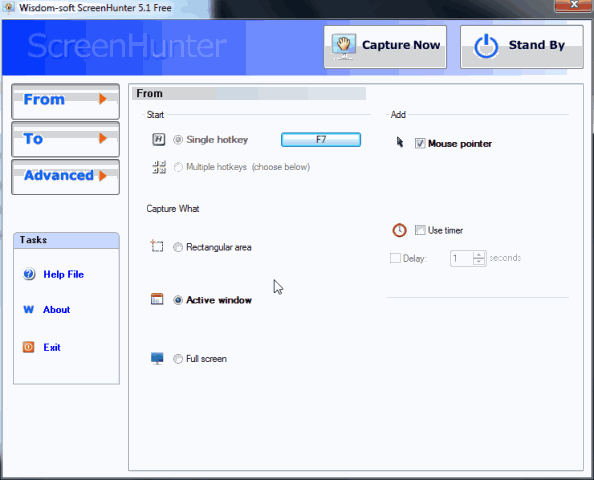This screenshot has height=480, width=594.
Task: Click the Stand By button
Action: [522, 47]
